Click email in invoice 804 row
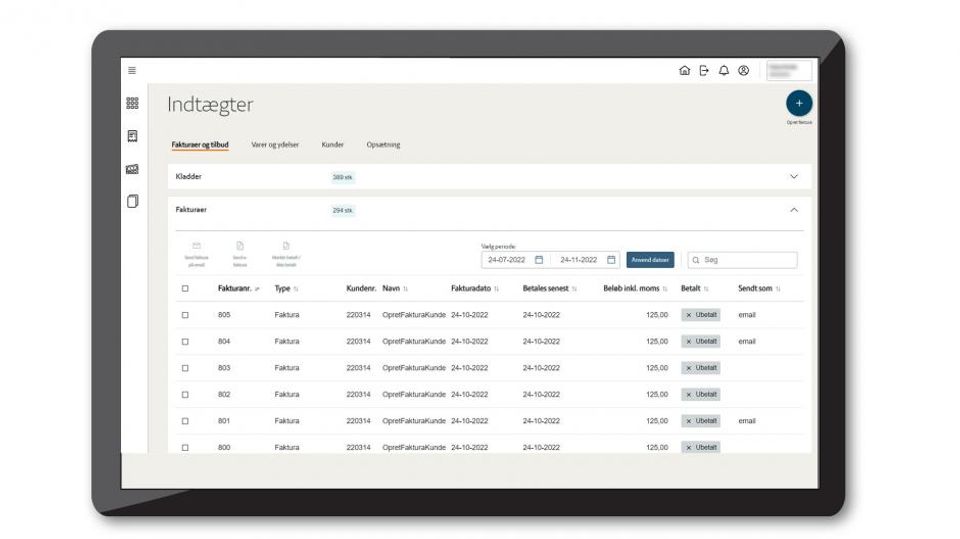The image size is (960, 539). (x=747, y=341)
